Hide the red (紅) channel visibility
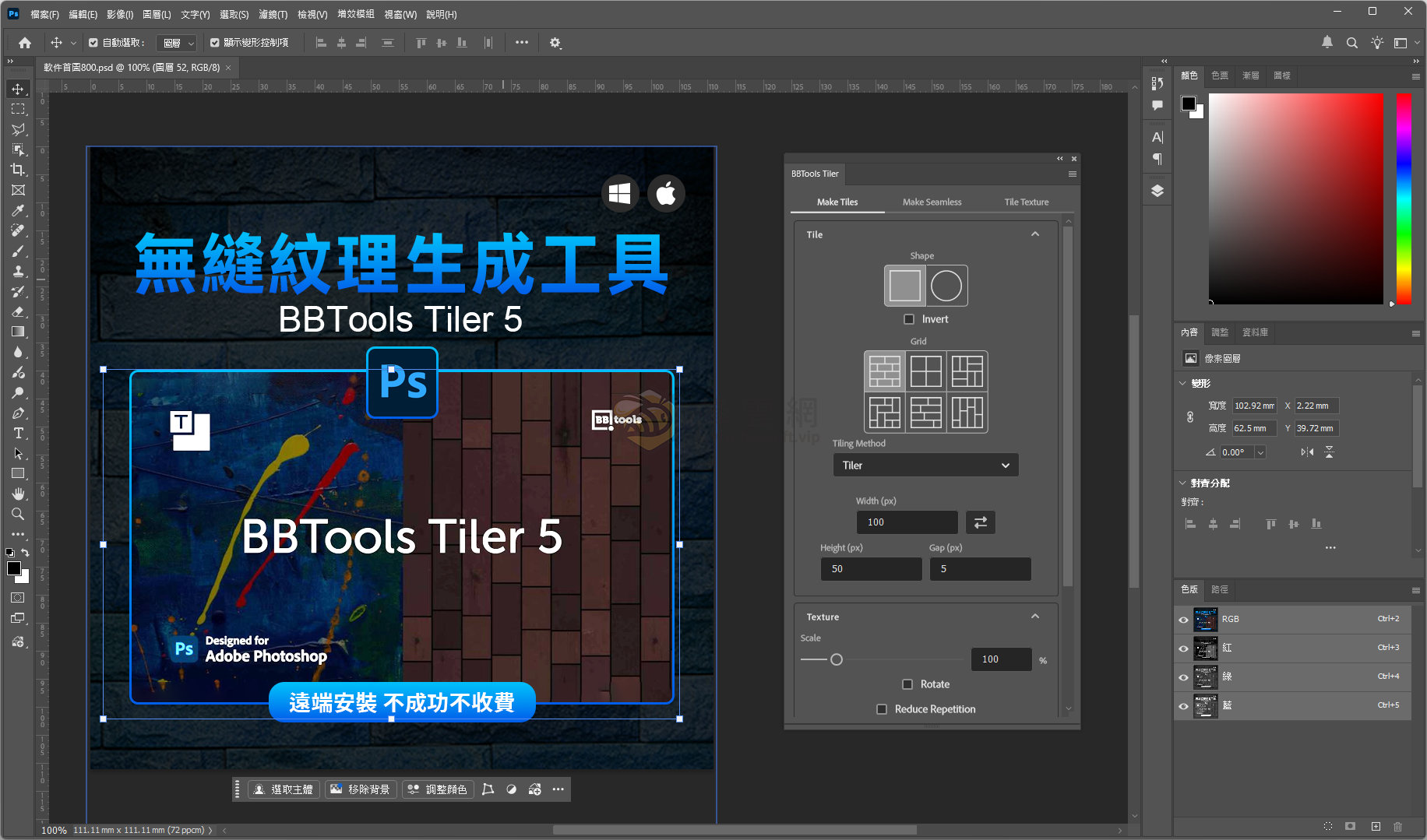Image resolution: width=1427 pixels, height=840 pixels. (1184, 648)
